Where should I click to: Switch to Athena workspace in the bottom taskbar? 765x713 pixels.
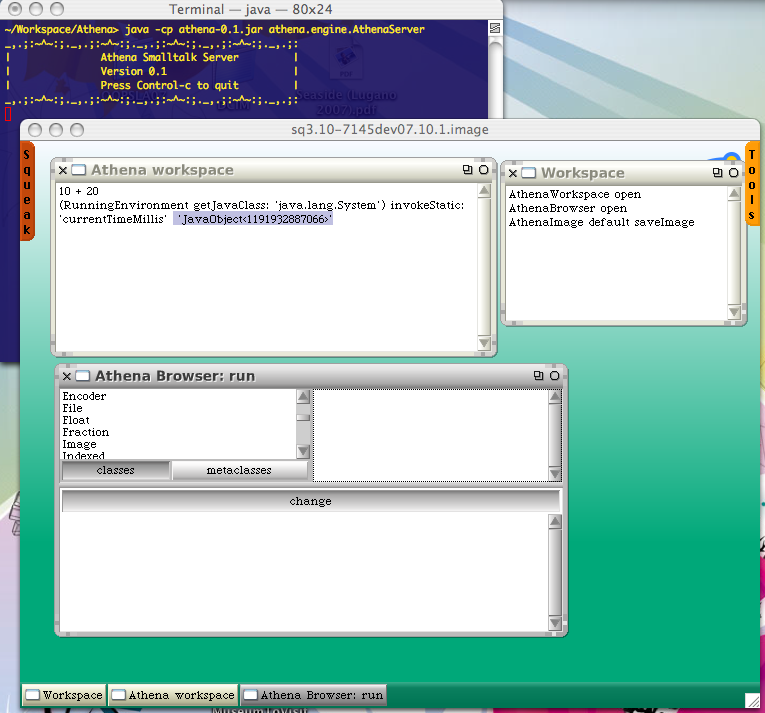click(173, 695)
